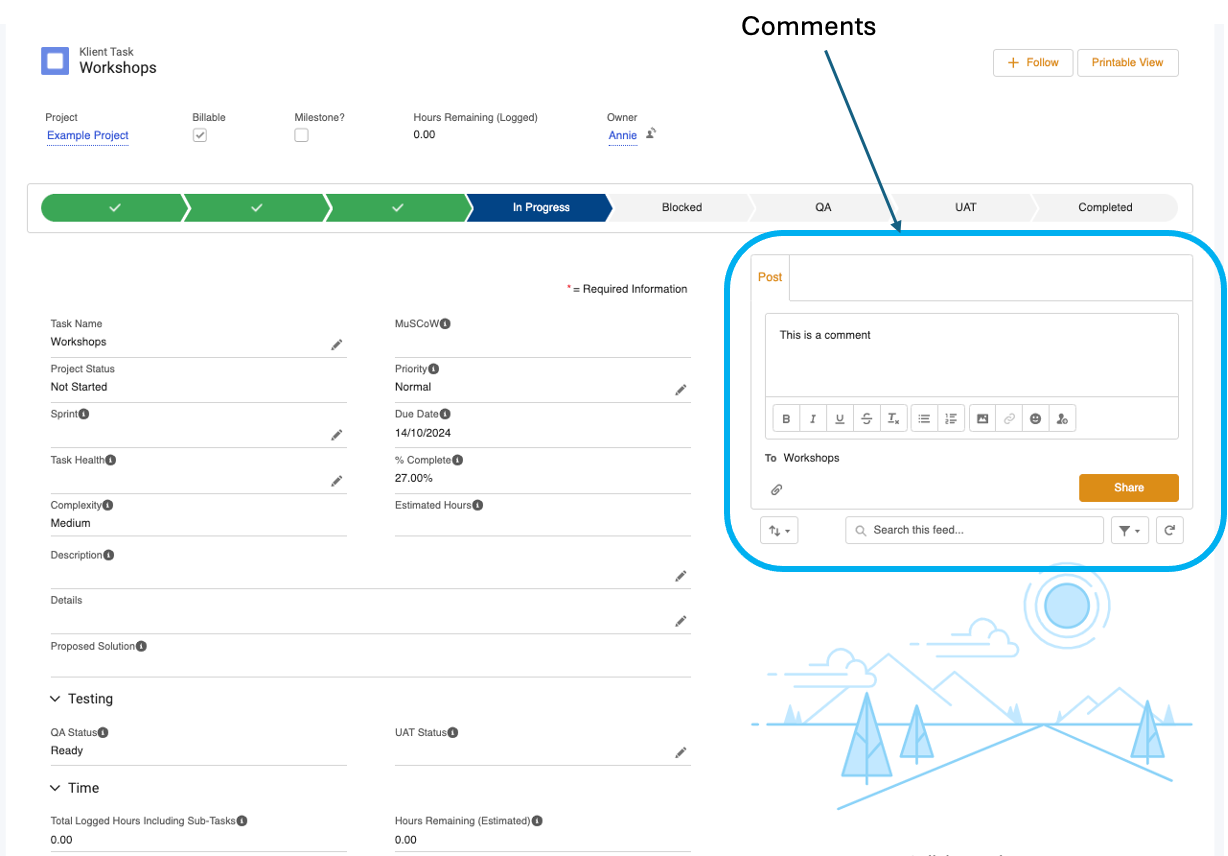Insert a bulleted list in comment
1228x856 pixels.
[x=924, y=419]
